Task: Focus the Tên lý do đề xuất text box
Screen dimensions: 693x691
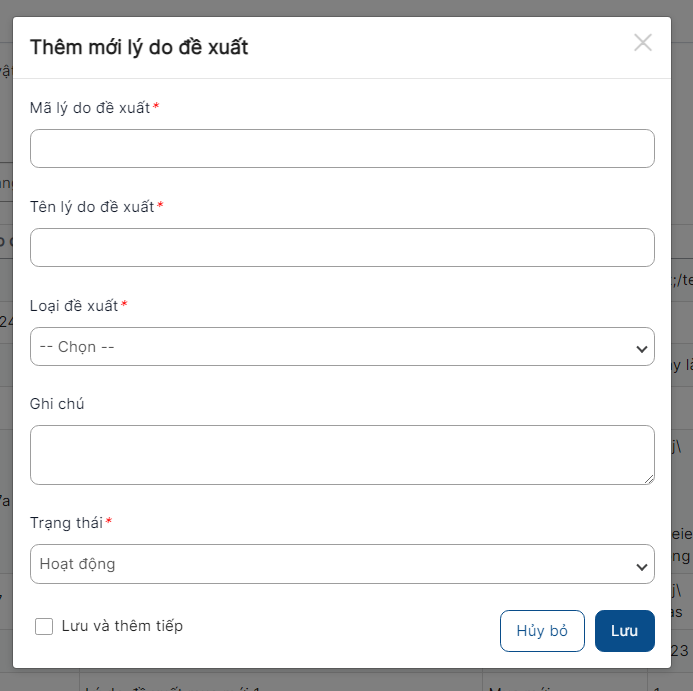Action: tap(342, 247)
